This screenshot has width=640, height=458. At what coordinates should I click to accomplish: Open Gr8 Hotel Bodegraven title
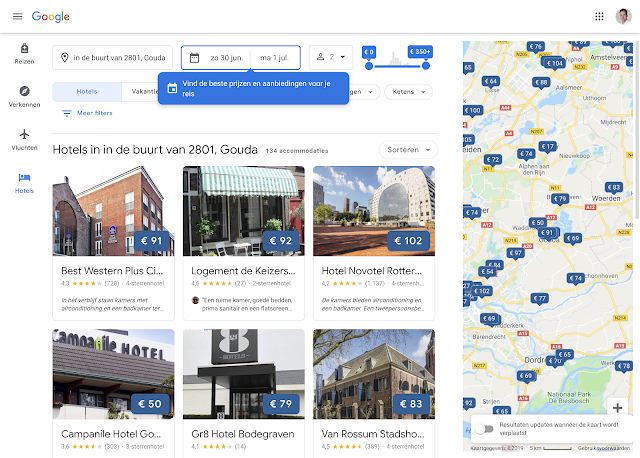(x=243, y=434)
